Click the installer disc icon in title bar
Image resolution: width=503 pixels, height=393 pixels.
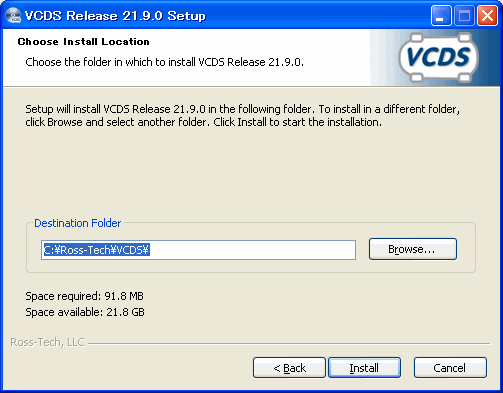(x=13, y=16)
